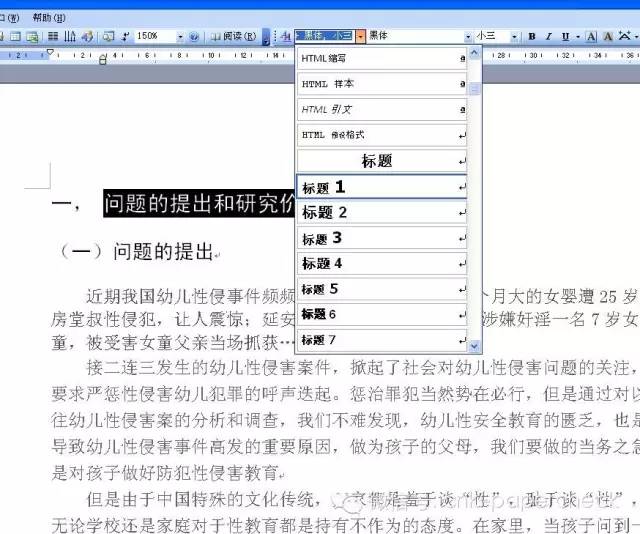Click the style list scrollbar thumb
The width and height of the screenshot is (640, 534).
point(474,89)
